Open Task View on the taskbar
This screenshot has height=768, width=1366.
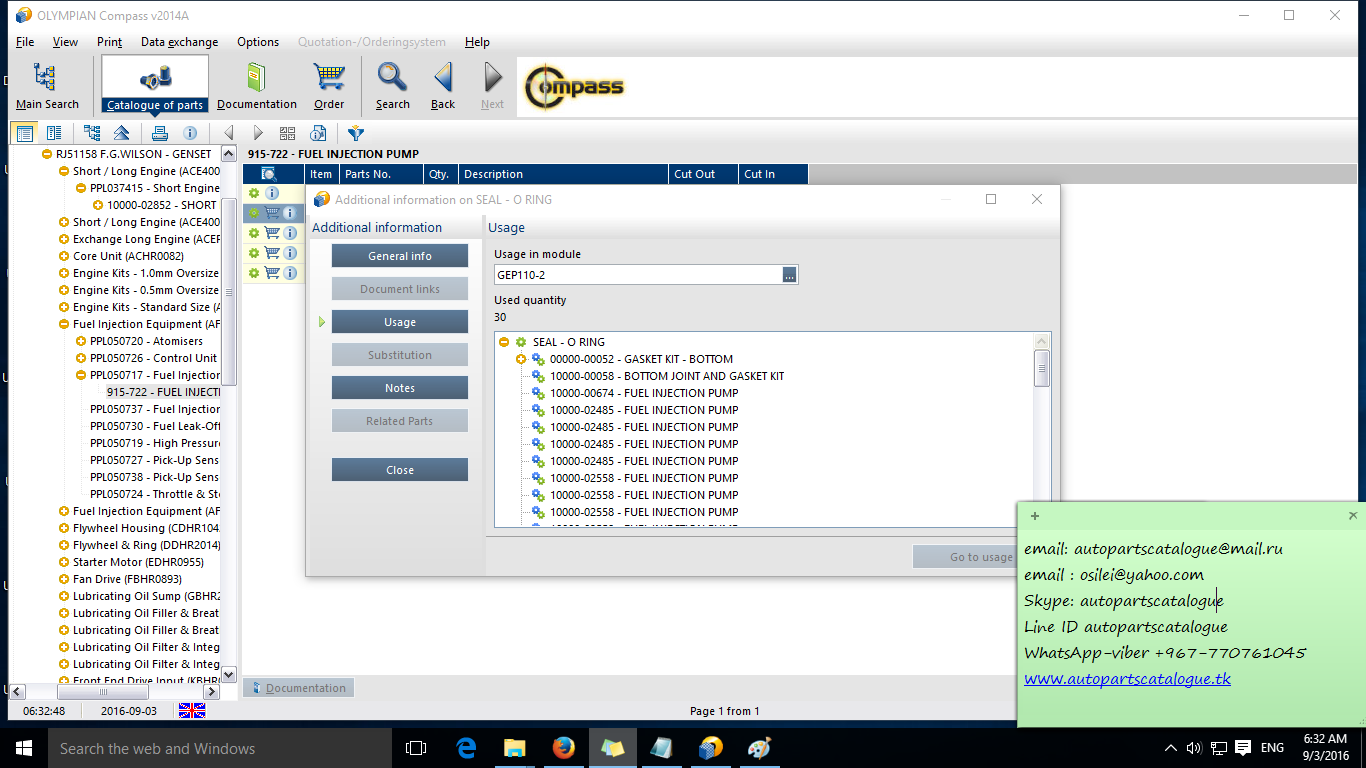(x=416, y=748)
